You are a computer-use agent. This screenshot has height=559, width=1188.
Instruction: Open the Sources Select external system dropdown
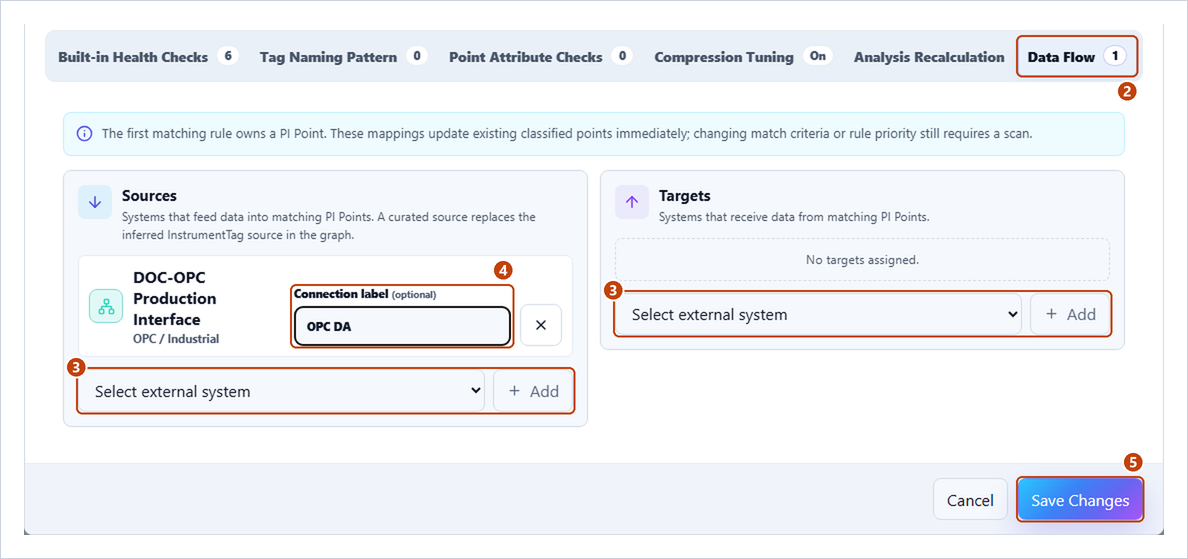tap(282, 392)
